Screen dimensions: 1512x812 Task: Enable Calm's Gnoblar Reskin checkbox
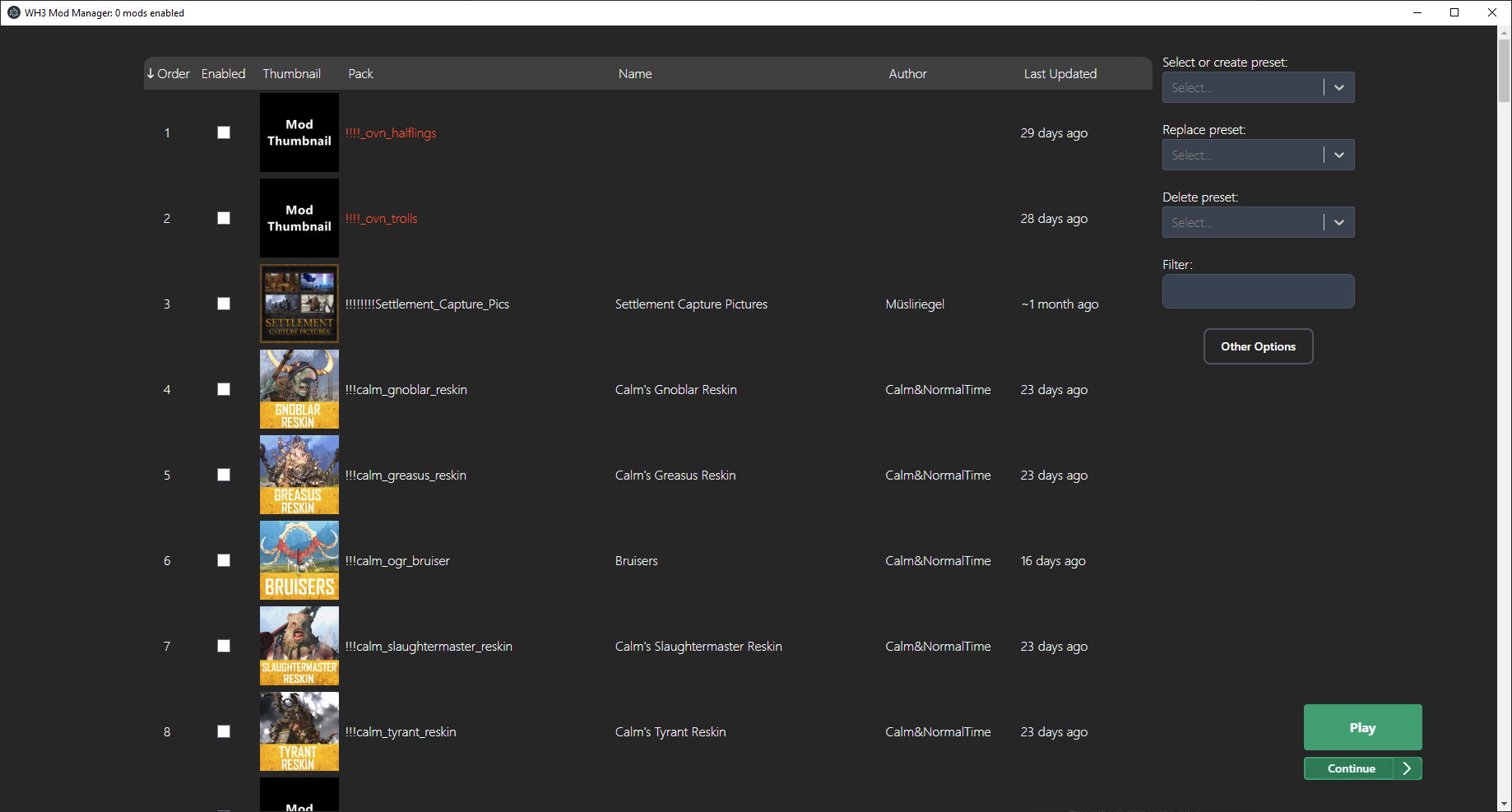(224, 389)
